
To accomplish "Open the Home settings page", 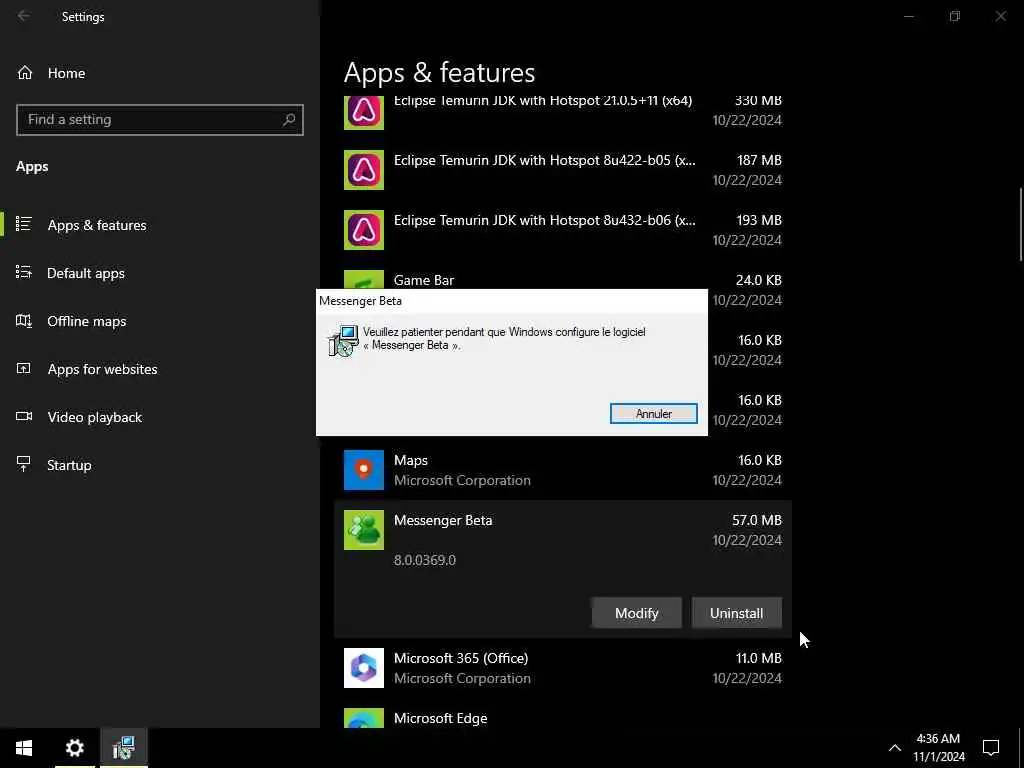I will 67,73.
